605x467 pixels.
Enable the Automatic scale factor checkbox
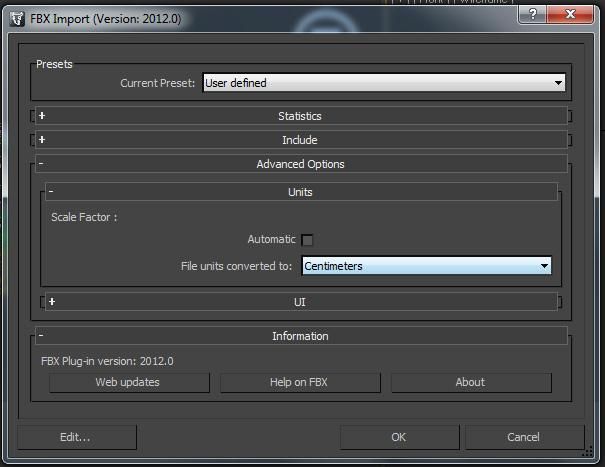click(x=307, y=240)
